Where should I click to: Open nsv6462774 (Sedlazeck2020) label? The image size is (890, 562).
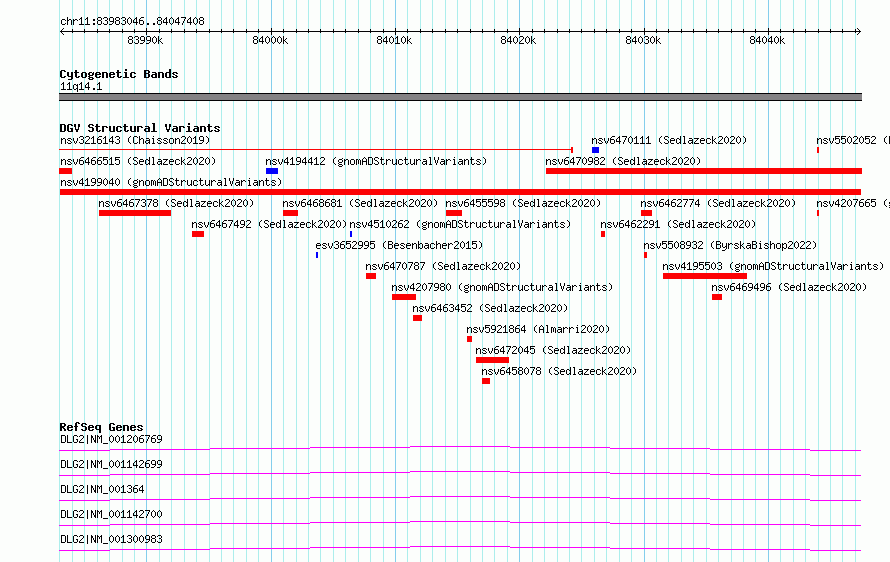[x=718, y=203]
